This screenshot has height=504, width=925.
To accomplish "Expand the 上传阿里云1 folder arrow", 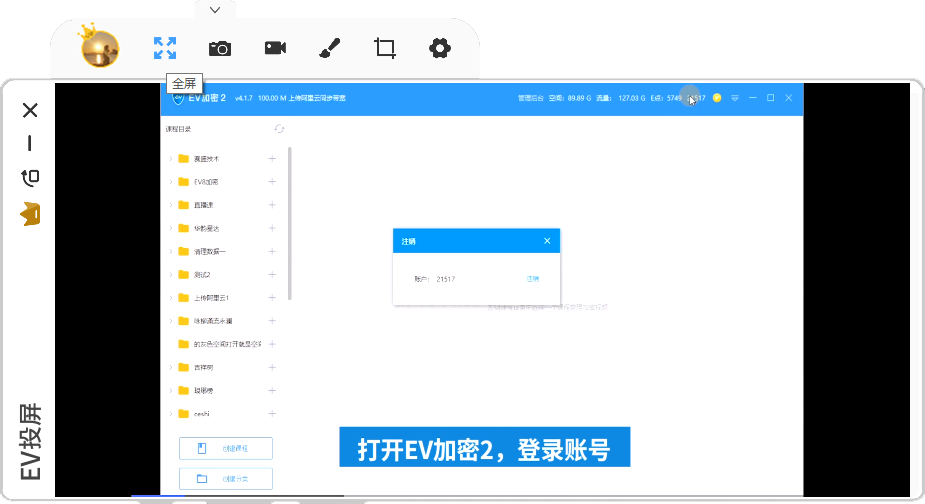I will (x=171, y=297).
